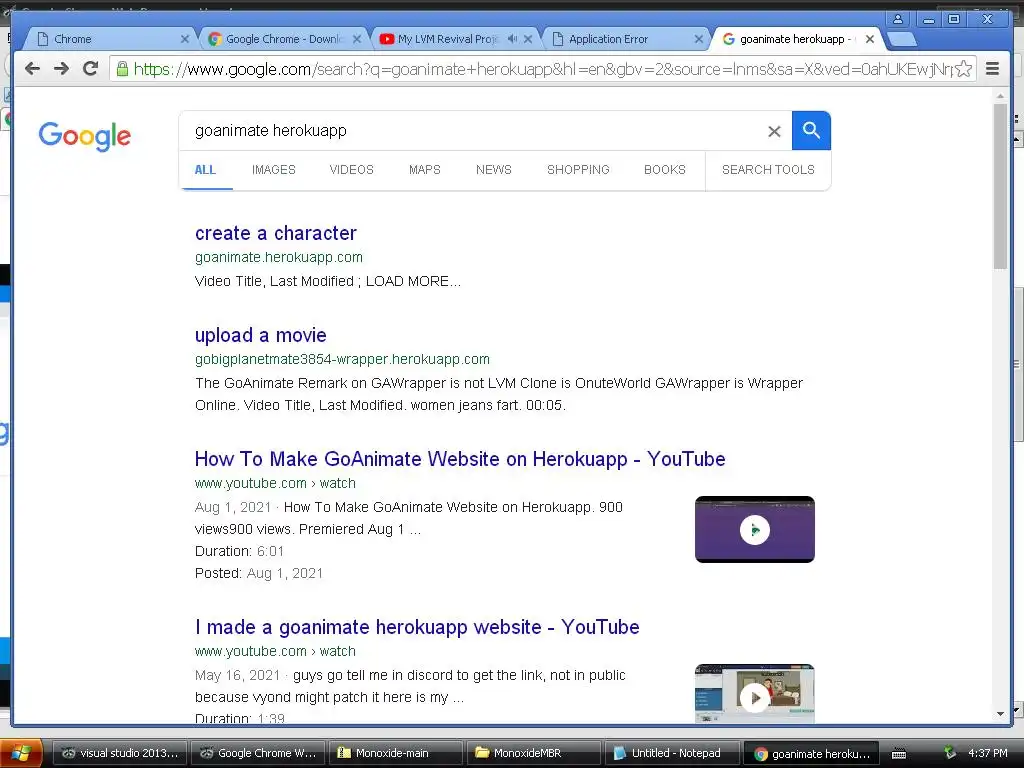Switch to the Google Chrome - Download tab
Image resolution: width=1024 pixels, height=768 pixels.
[x=282, y=39]
